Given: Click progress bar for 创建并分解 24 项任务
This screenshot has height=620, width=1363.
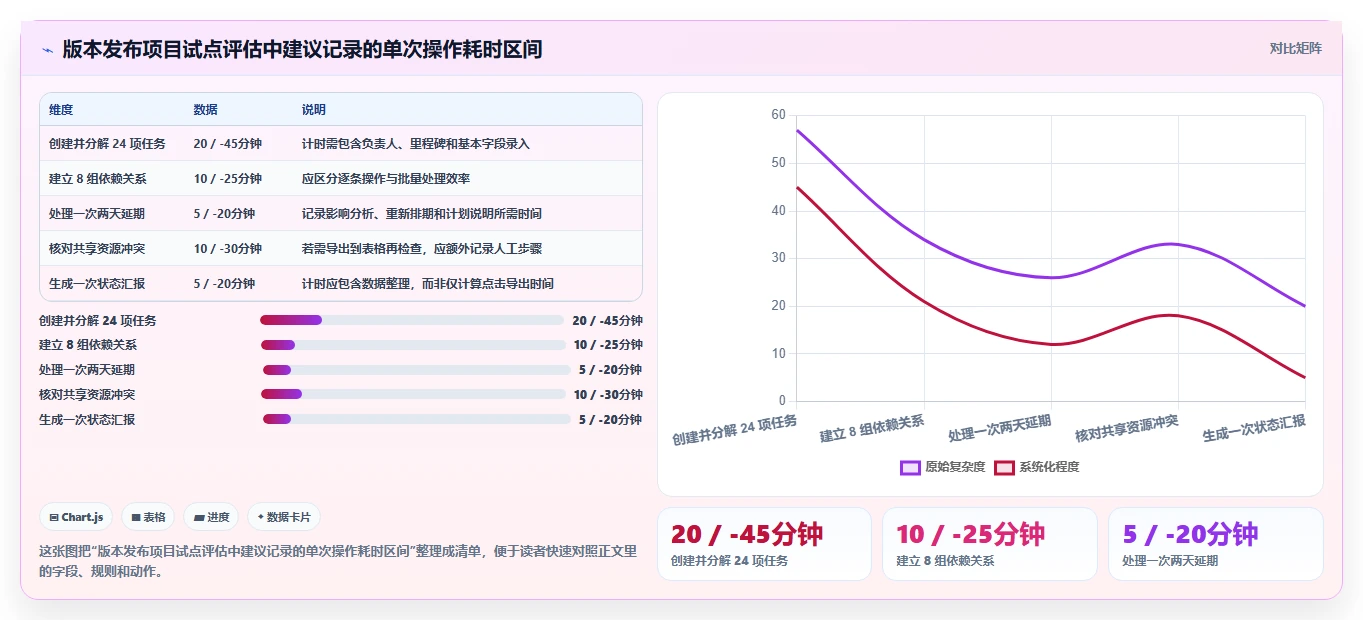Looking at the screenshot, I should [x=412, y=320].
